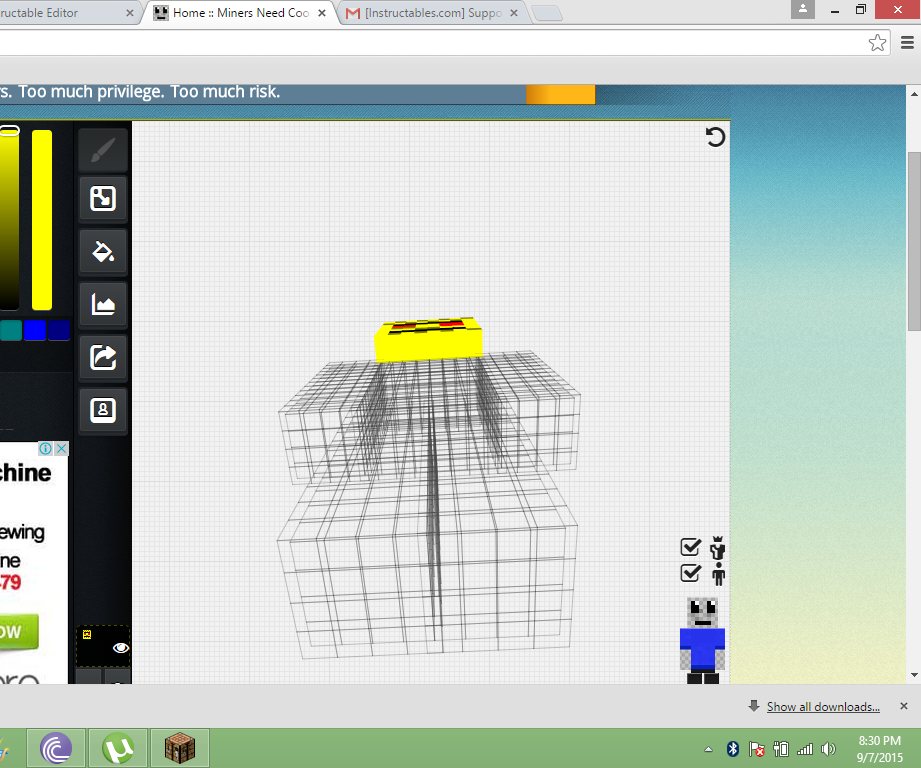The height and width of the screenshot is (768, 921).
Task: Click the reset view circular arrow icon
Action: click(x=714, y=137)
